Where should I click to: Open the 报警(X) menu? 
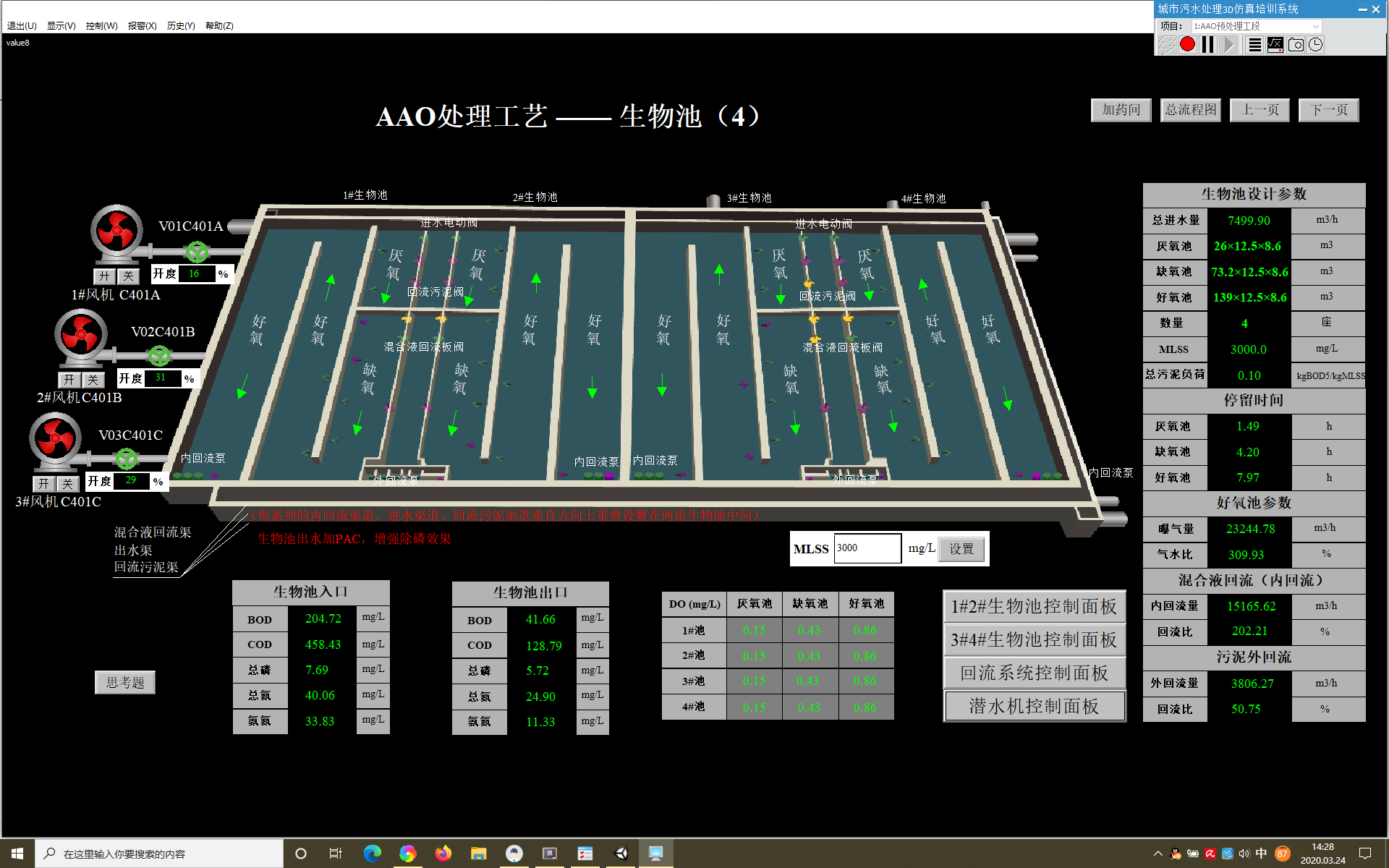142,26
